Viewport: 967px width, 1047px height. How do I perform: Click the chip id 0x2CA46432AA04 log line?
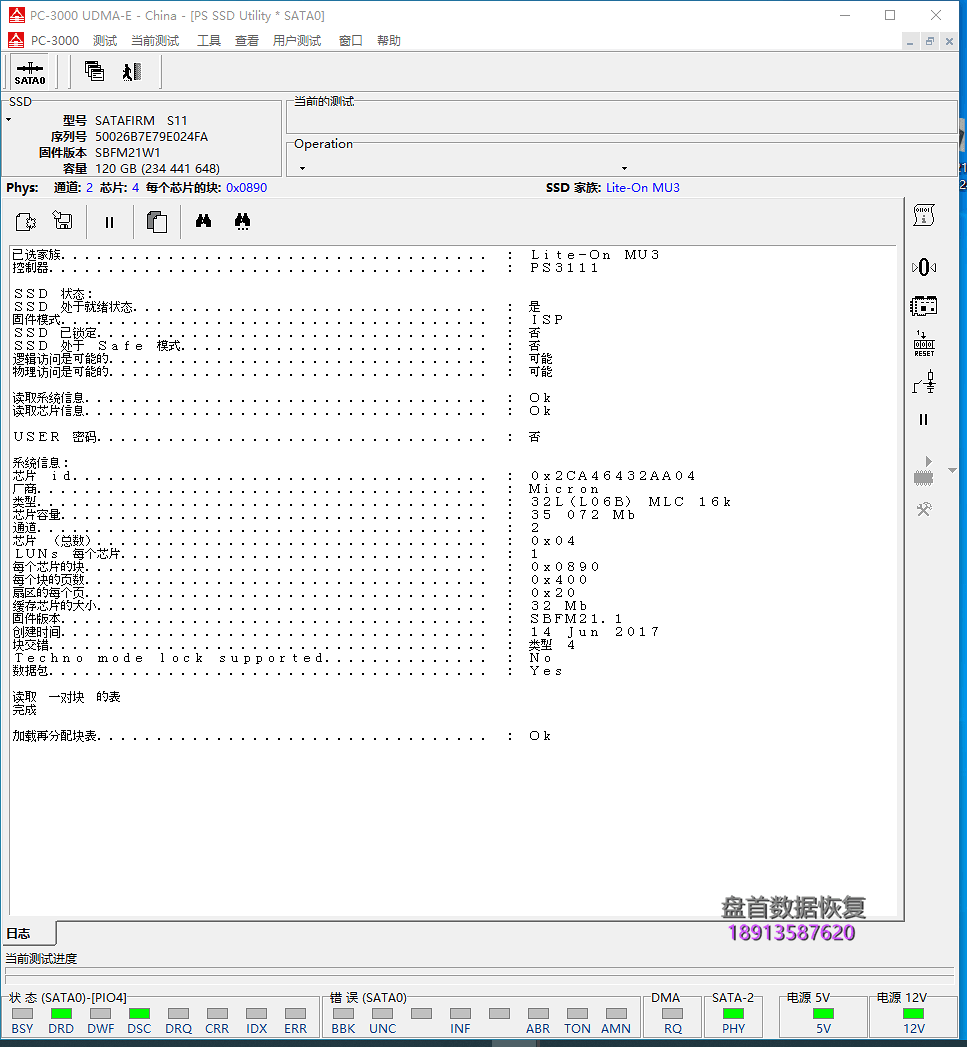(x=354, y=476)
